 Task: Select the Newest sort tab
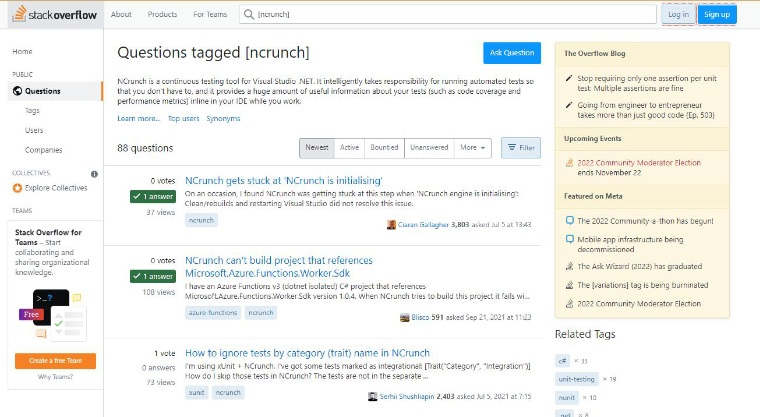317,148
